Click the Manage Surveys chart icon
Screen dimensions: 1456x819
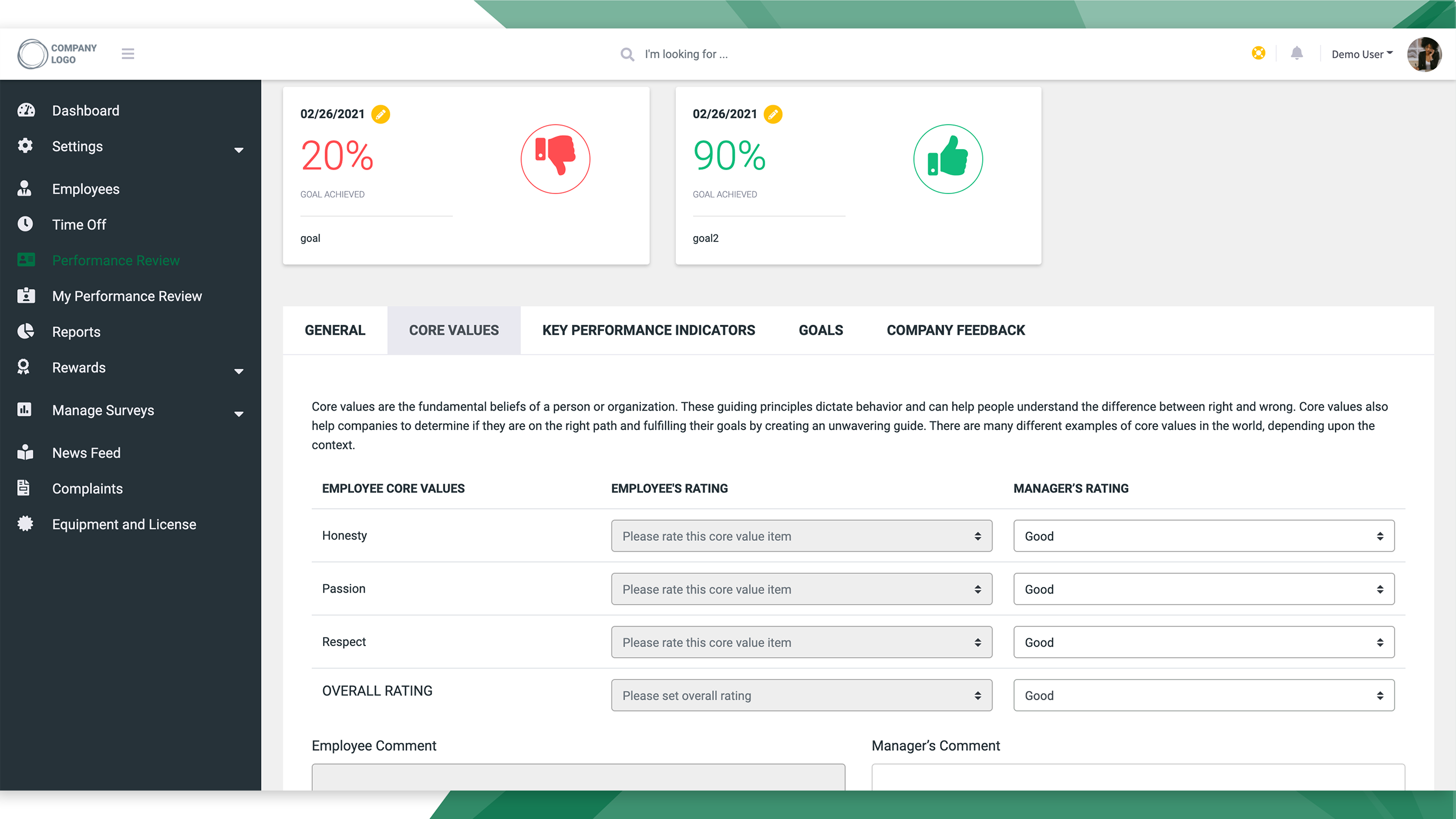tap(24, 409)
